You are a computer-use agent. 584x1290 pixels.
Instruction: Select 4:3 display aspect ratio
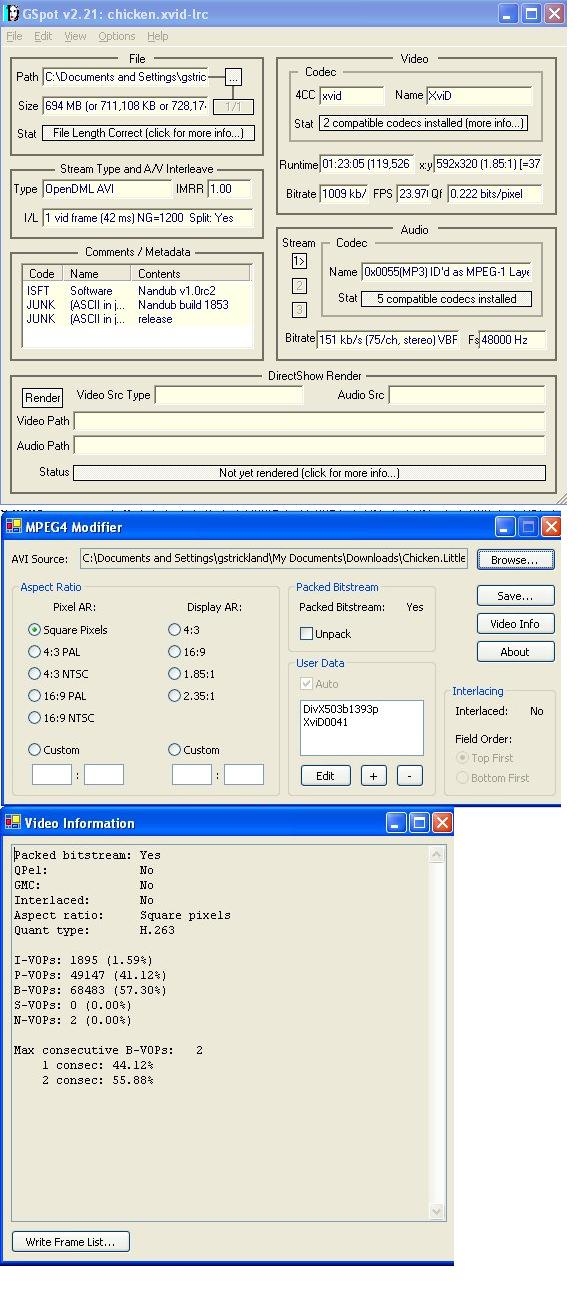[184, 630]
